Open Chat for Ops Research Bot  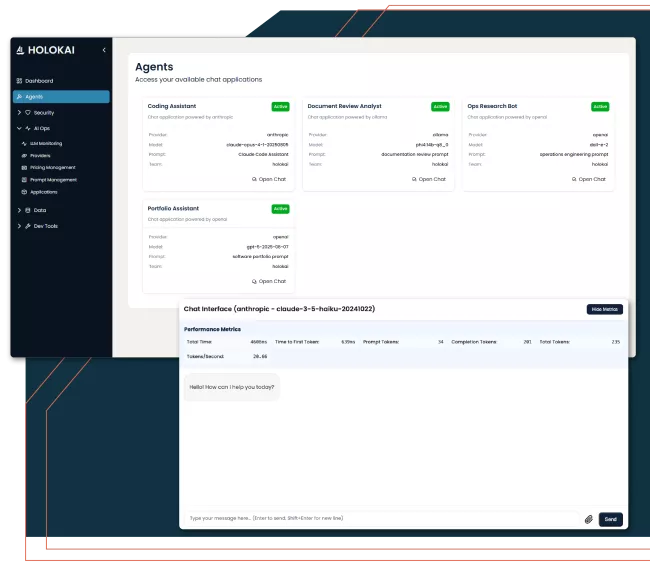(588, 179)
